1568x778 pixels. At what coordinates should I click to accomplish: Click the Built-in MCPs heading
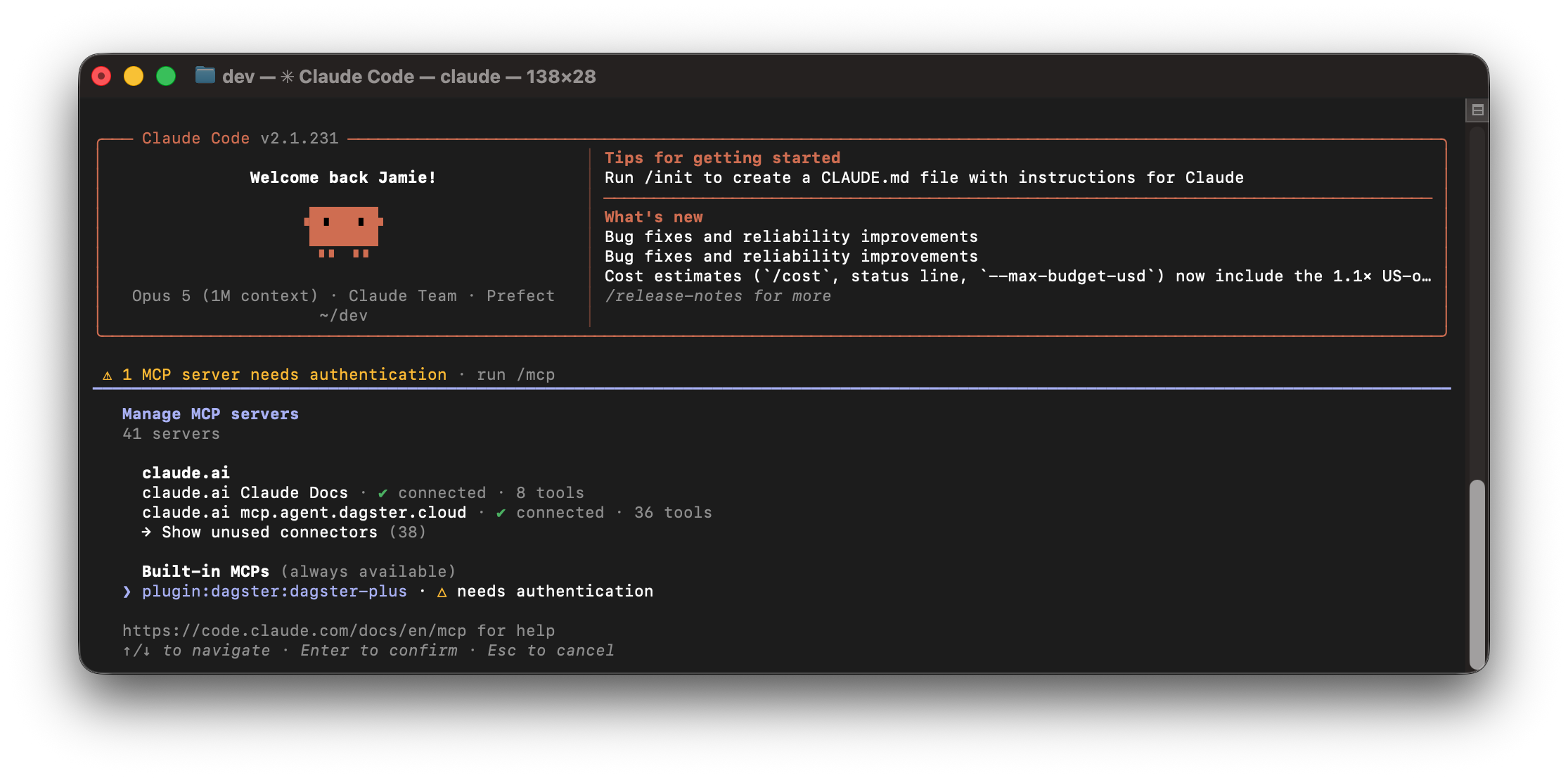tap(205, 572)
